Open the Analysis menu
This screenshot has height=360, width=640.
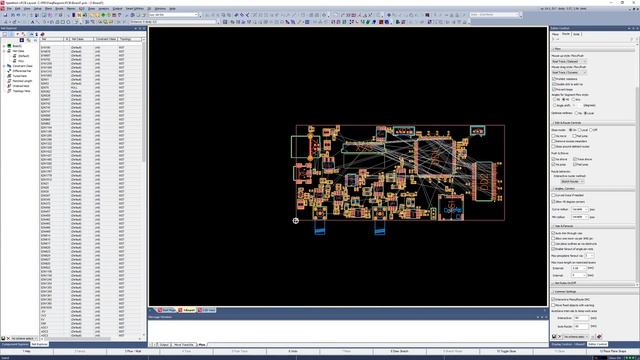[x=104, y=9]
